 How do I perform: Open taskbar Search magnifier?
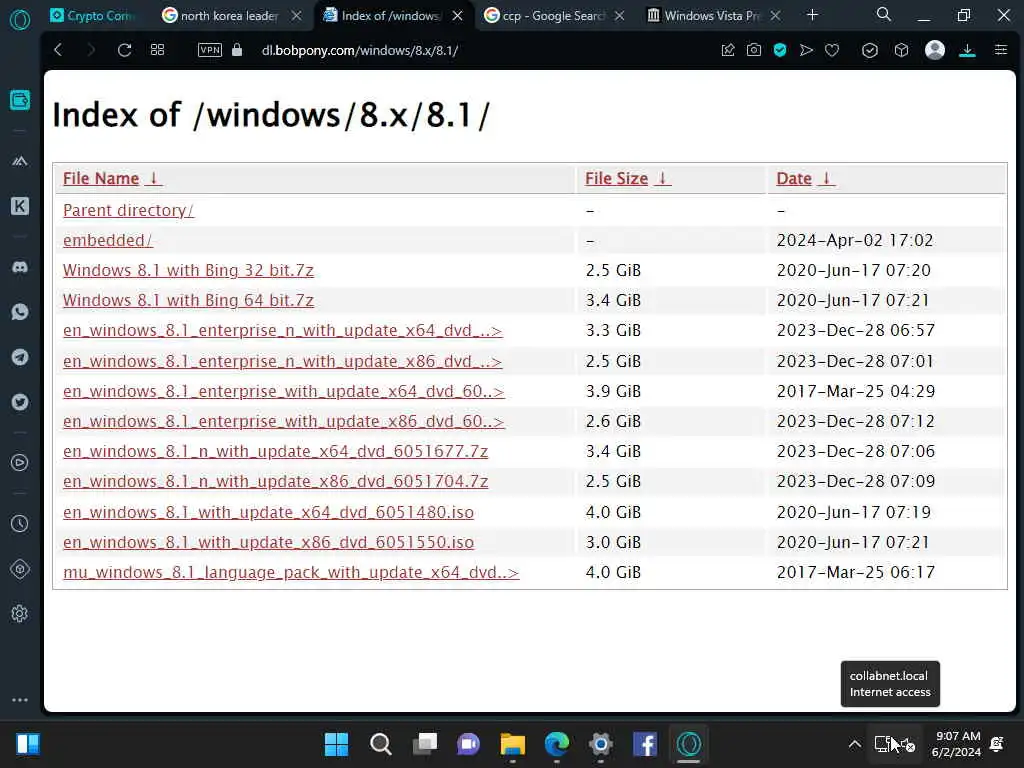click(380, 744)
